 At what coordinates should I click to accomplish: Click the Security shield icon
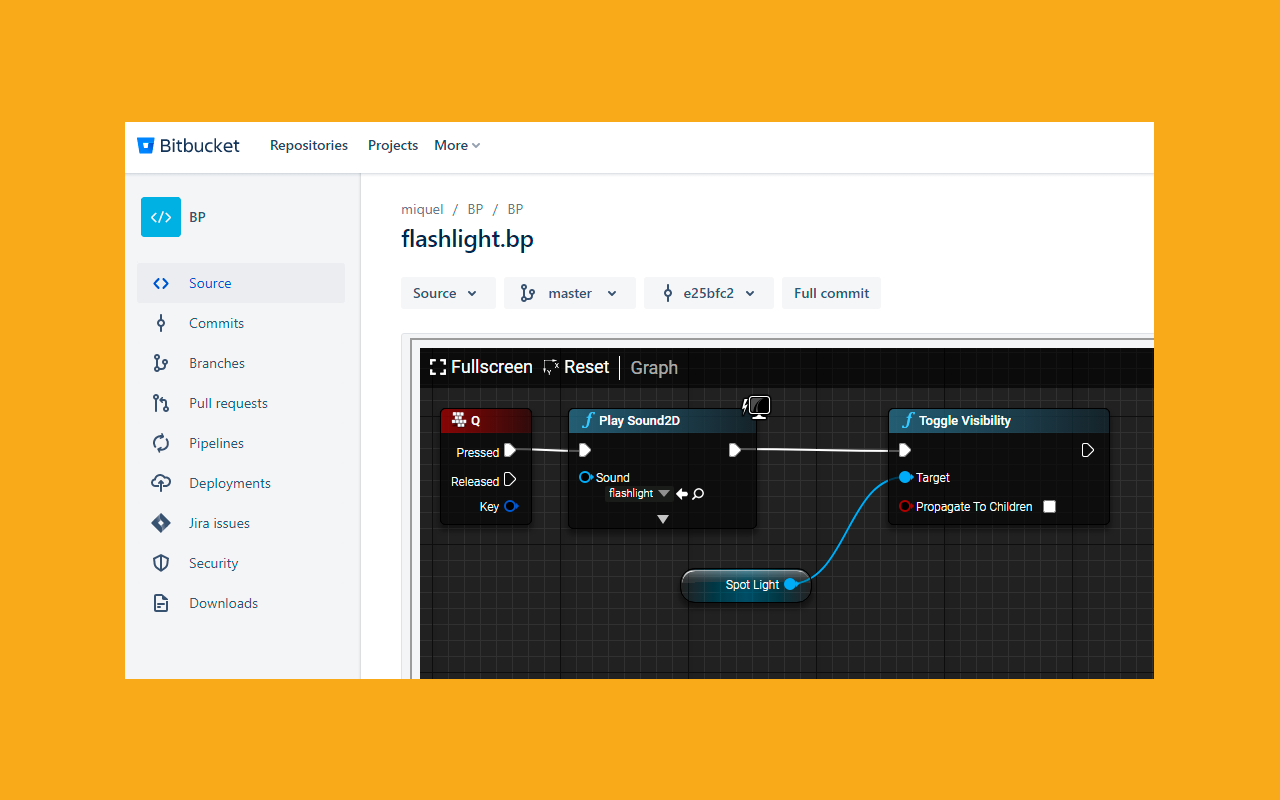point(161,563)
